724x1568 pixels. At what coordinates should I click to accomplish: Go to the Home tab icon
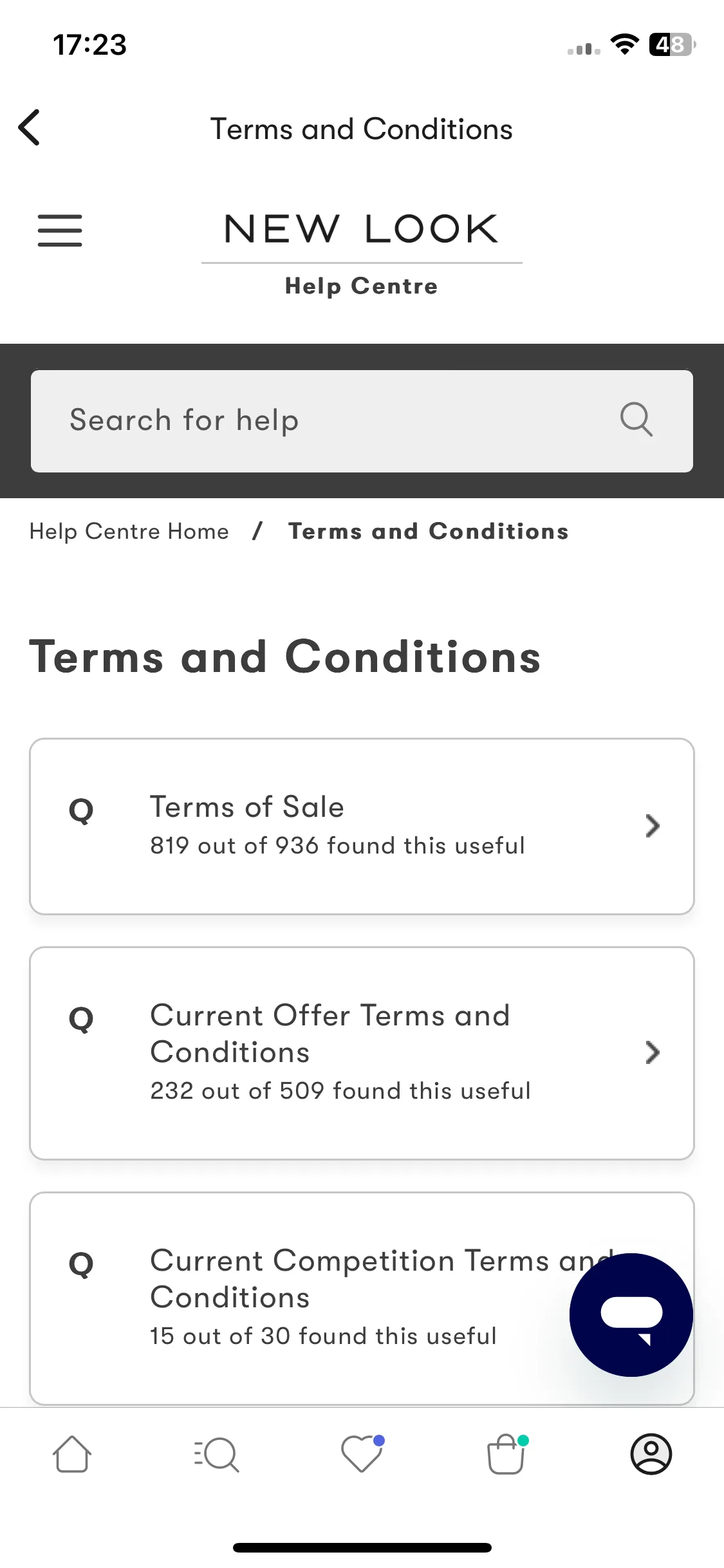click(x=72, y=1453)
